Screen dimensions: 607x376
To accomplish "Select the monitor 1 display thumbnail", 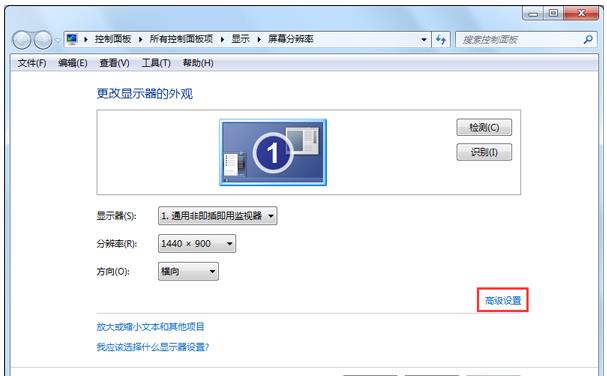I will pyautogui.click(x=273, y=152).
